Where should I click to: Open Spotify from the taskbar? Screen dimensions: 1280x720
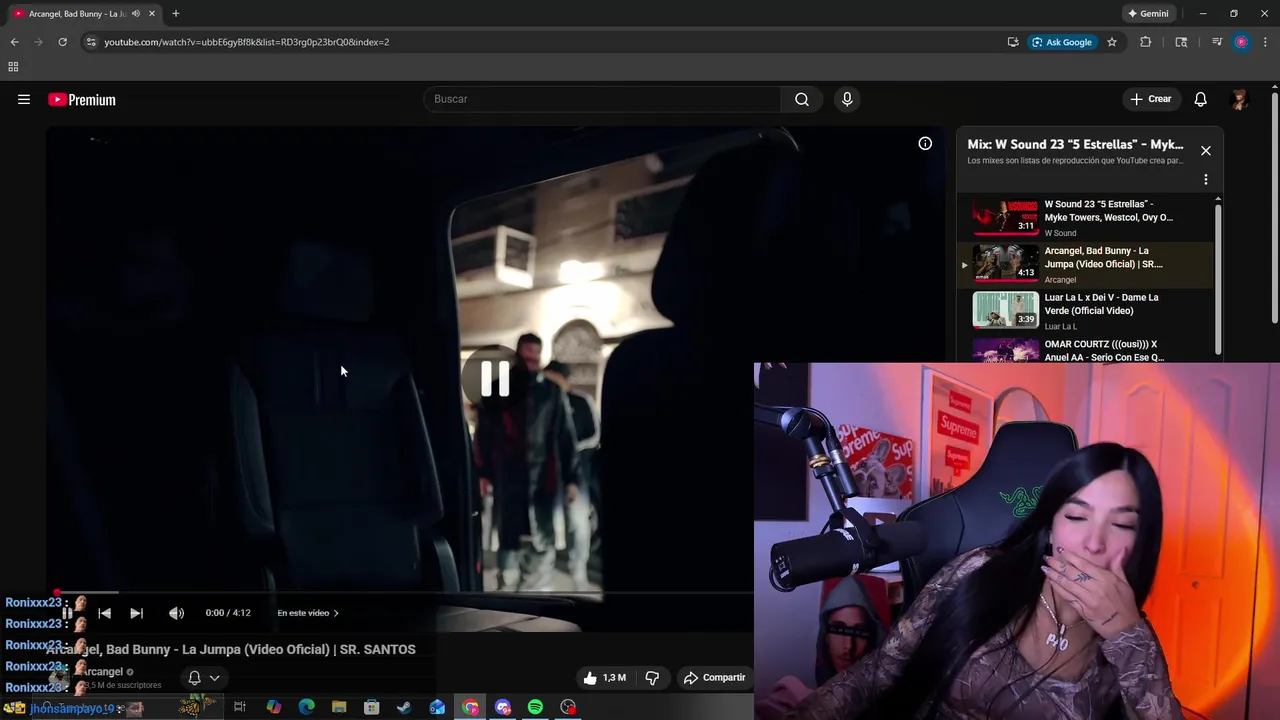point(535,707)
